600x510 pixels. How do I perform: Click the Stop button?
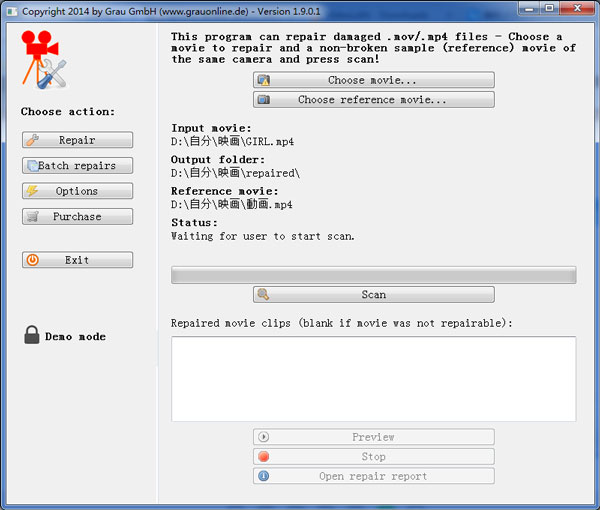[x=373, y=456]
